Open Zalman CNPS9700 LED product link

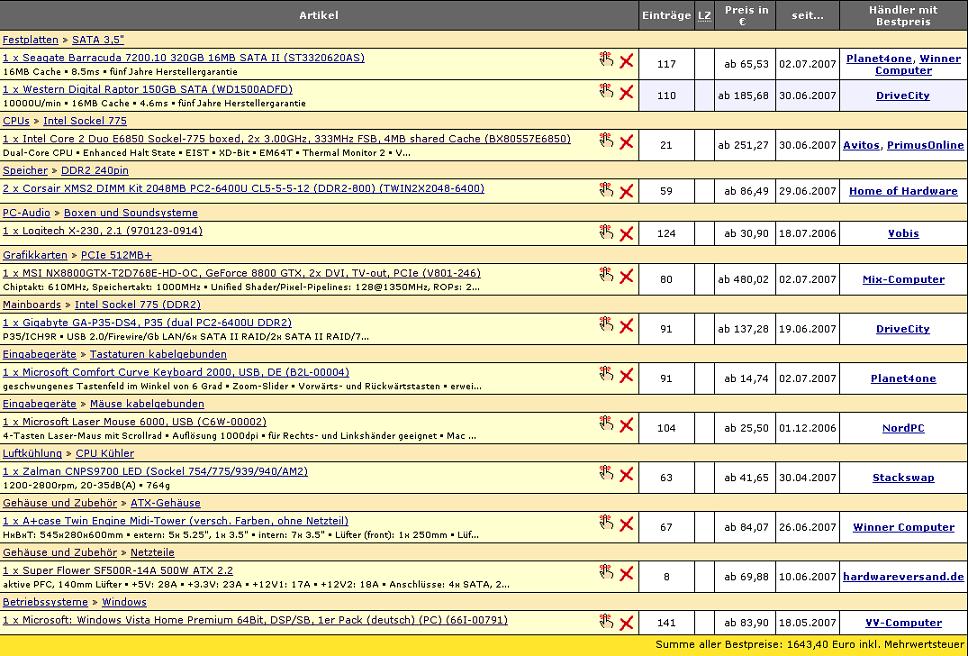(x=155, y=471)
